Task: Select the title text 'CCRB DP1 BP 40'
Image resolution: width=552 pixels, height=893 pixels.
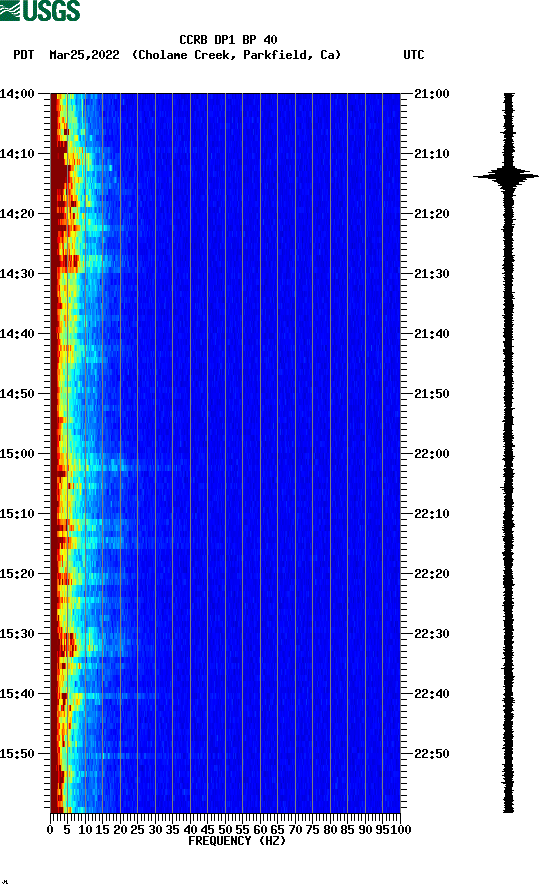Action: (x=228, y=40)
